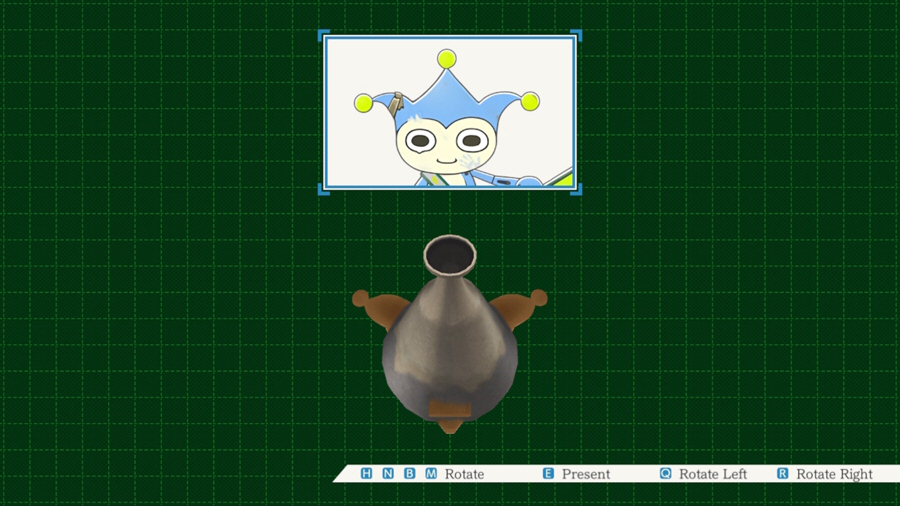Click the Rotate label text

pos(464,474)
